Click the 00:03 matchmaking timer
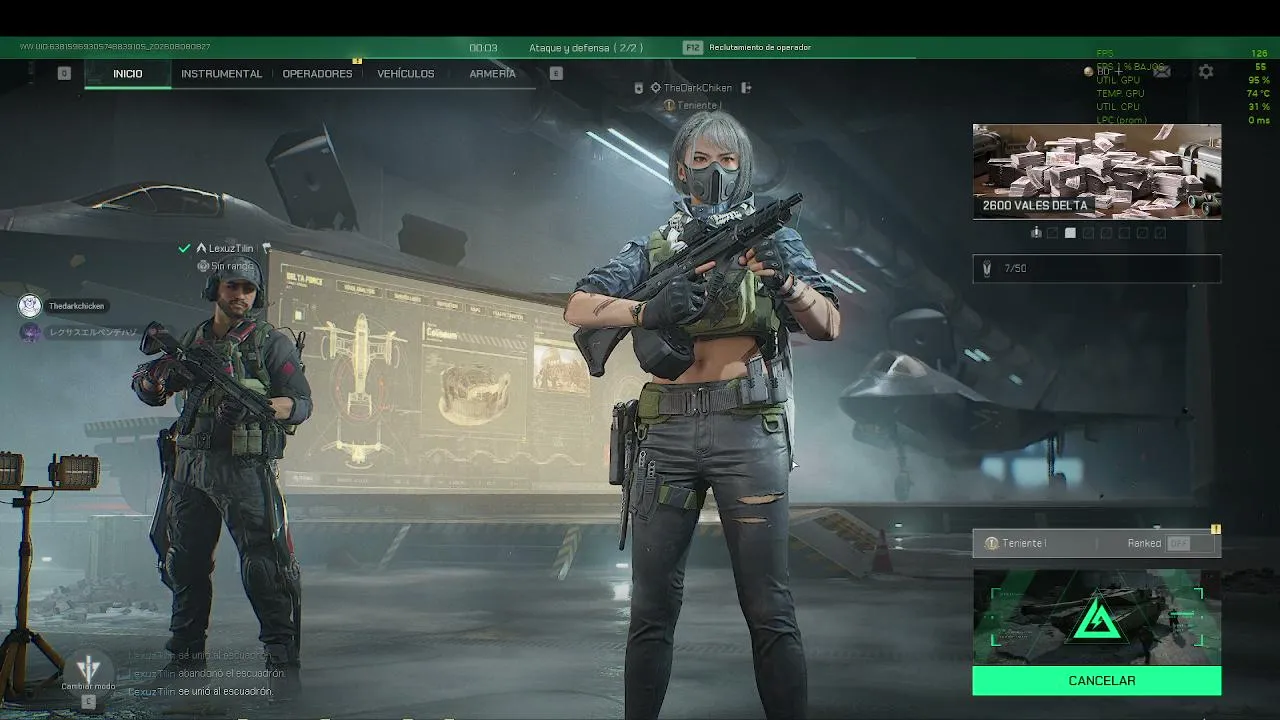The width and height of the screenshot is (1280, 720). [483, 47]
